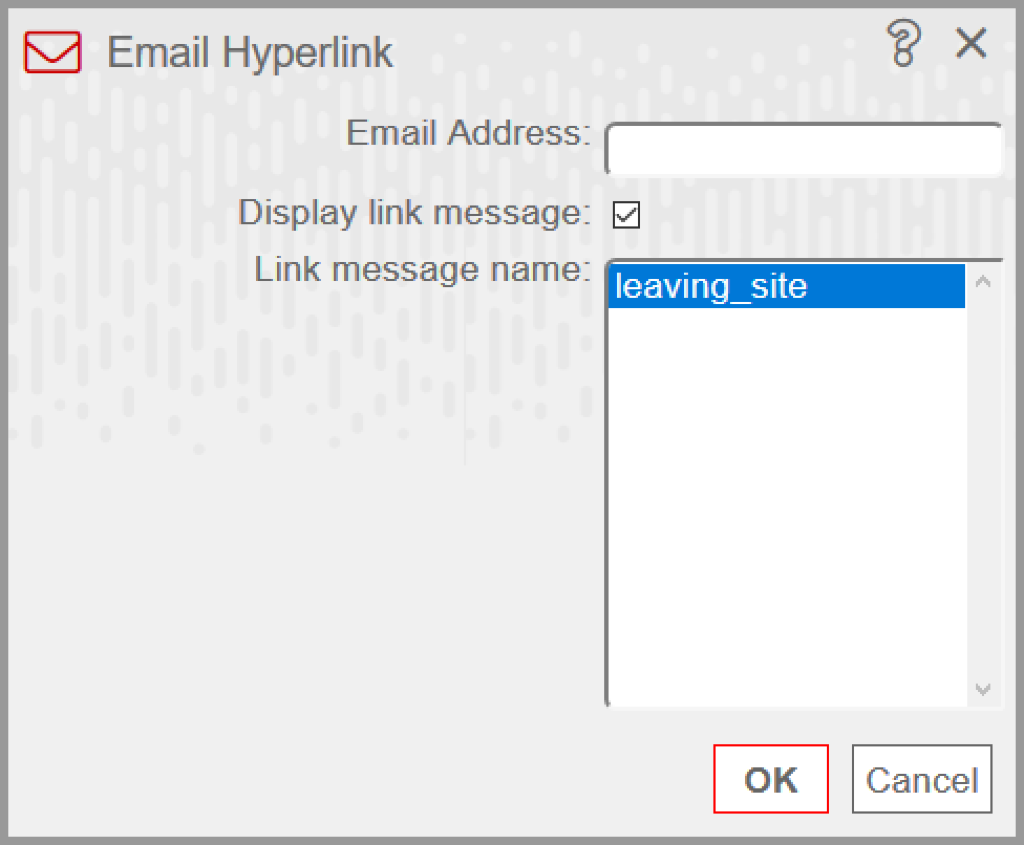Screen dimensions: 1024x845
Task: Click the blue highlight right of leaving_site text
Action: pyautogui.click(x=886, y=286)
